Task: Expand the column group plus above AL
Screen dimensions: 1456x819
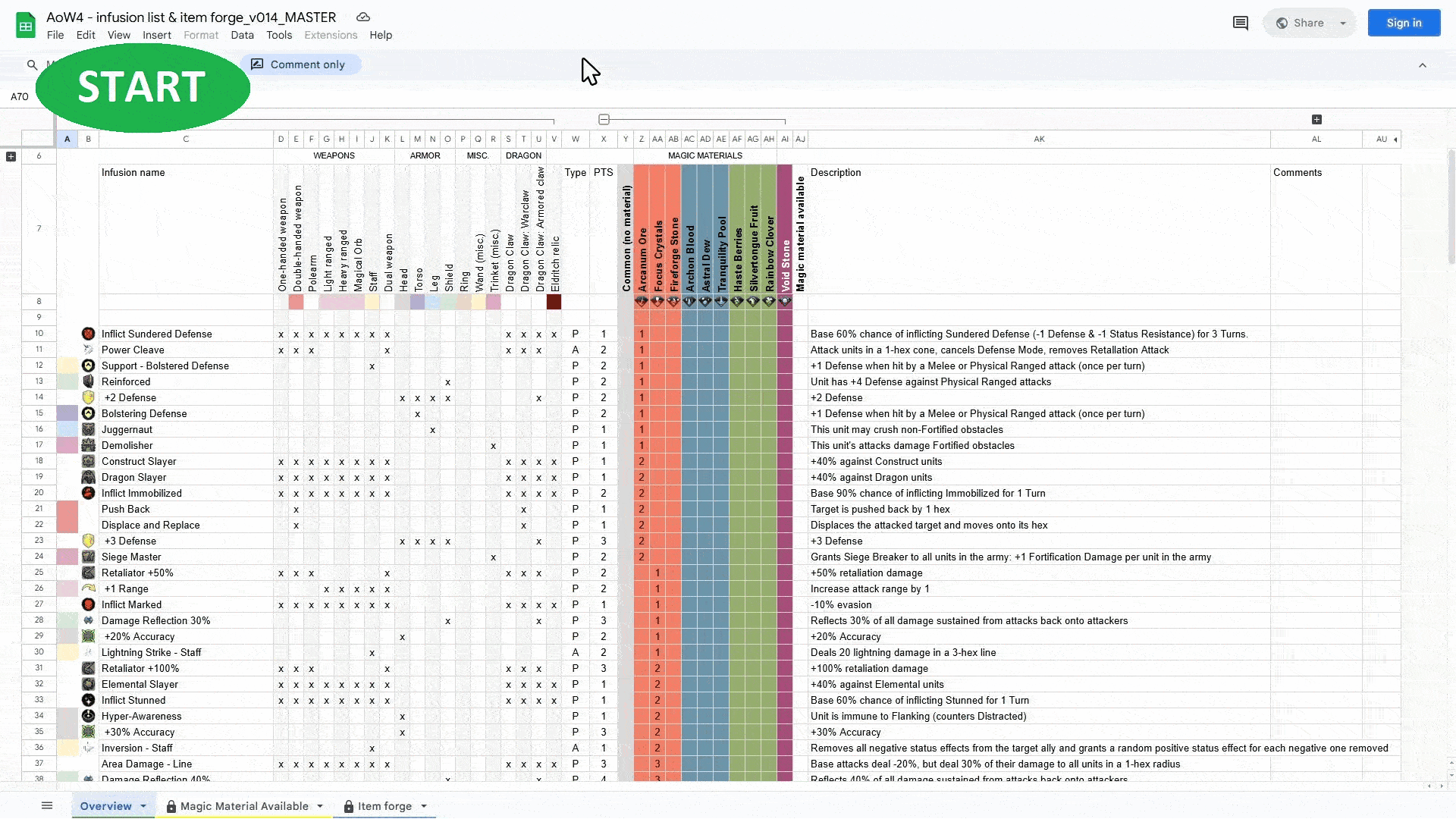Action: click(x=1316, y=120)
